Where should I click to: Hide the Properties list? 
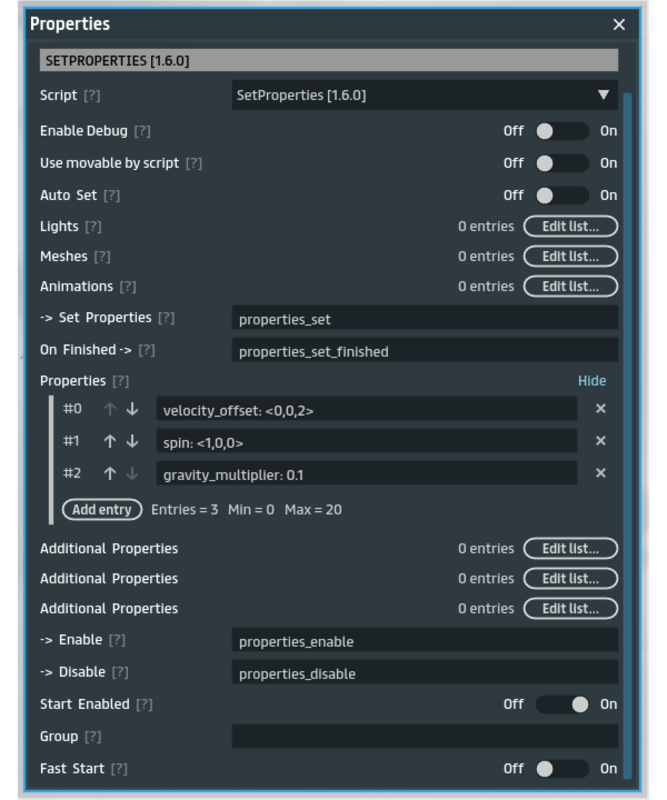click(x=591, y=381)
